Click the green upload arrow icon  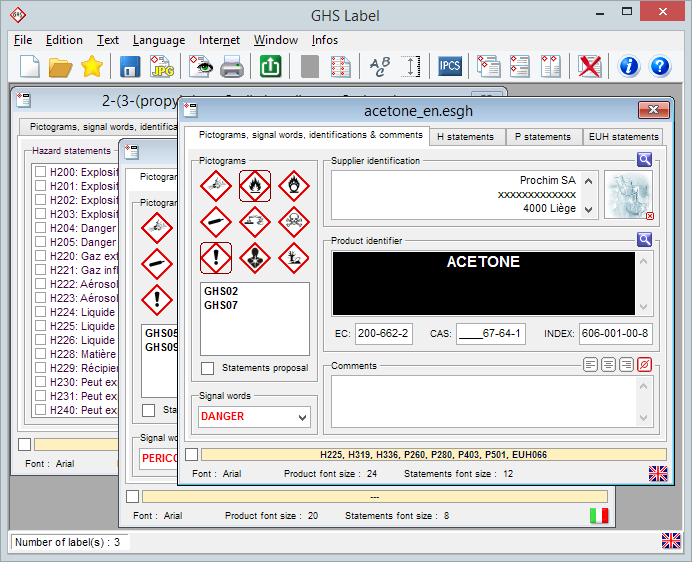(x=271, y=67)
